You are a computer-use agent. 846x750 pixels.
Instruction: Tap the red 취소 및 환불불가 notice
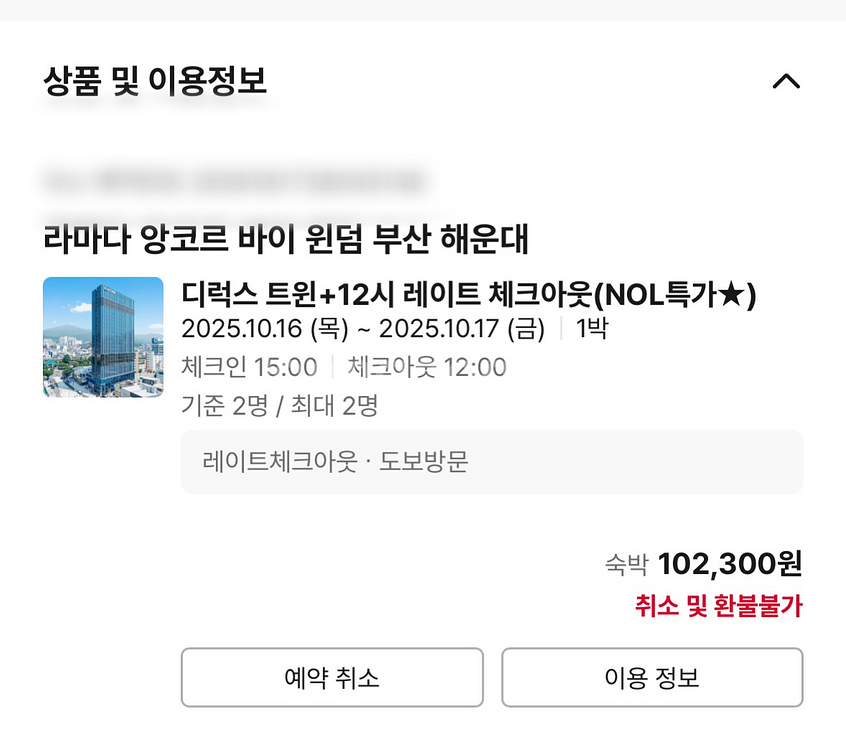click(x=718, y=606)
